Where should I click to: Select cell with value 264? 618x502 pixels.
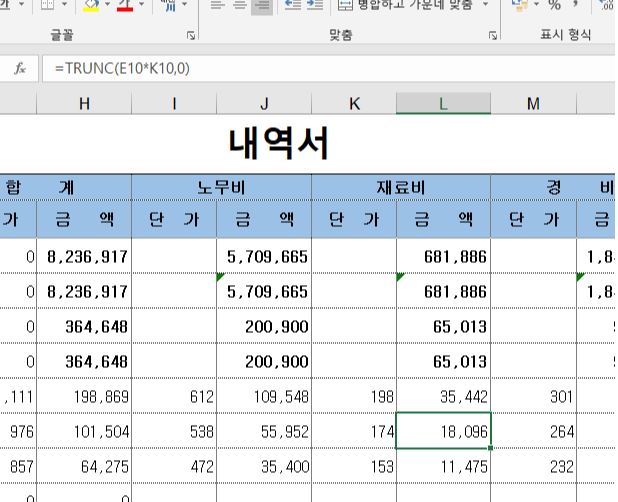[534, 431]
